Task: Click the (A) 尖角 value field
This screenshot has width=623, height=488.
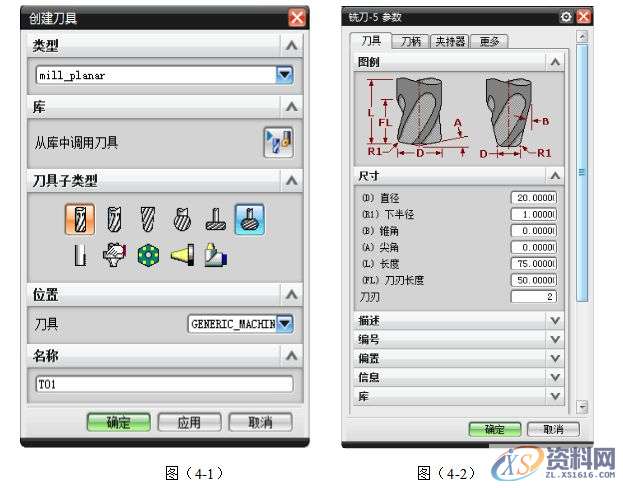Action: [x=534, y=247]
